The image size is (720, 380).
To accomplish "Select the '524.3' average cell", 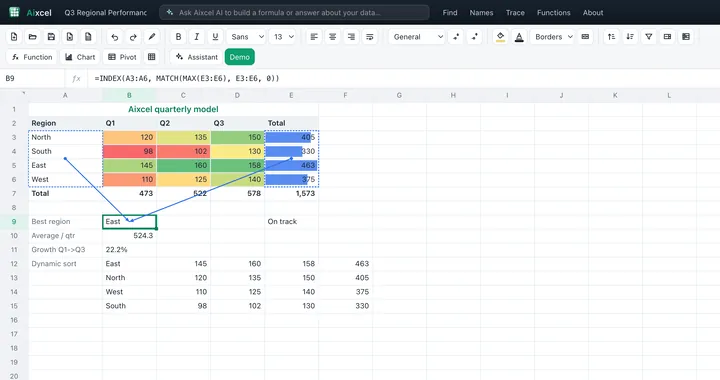I will (129, 235).
